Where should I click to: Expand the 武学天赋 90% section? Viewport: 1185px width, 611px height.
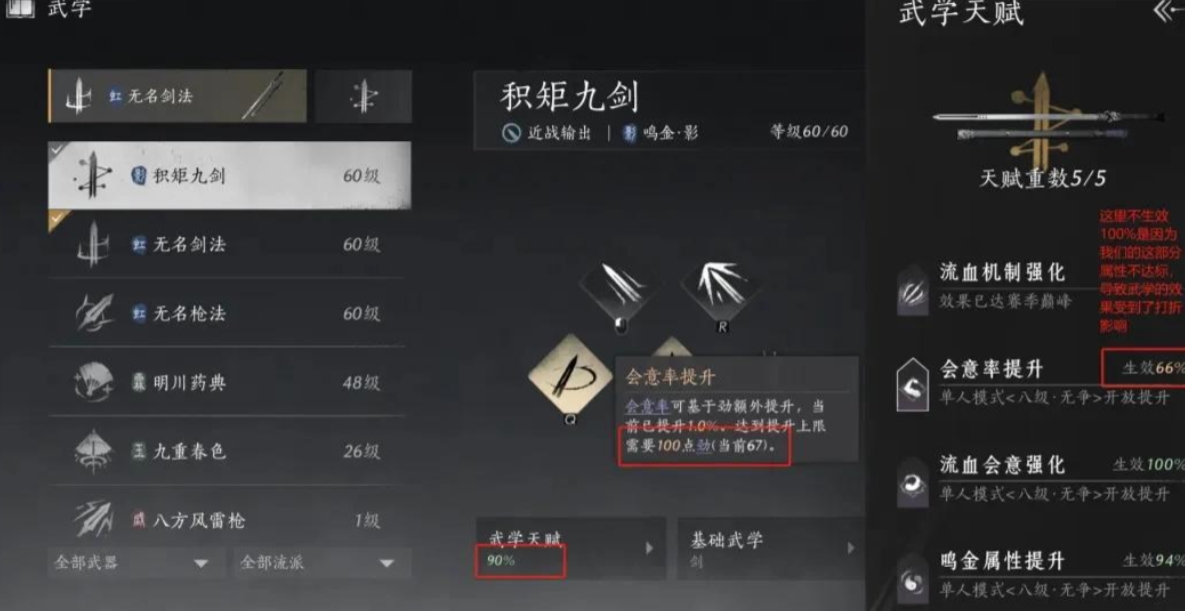click(x=571, y=548)
